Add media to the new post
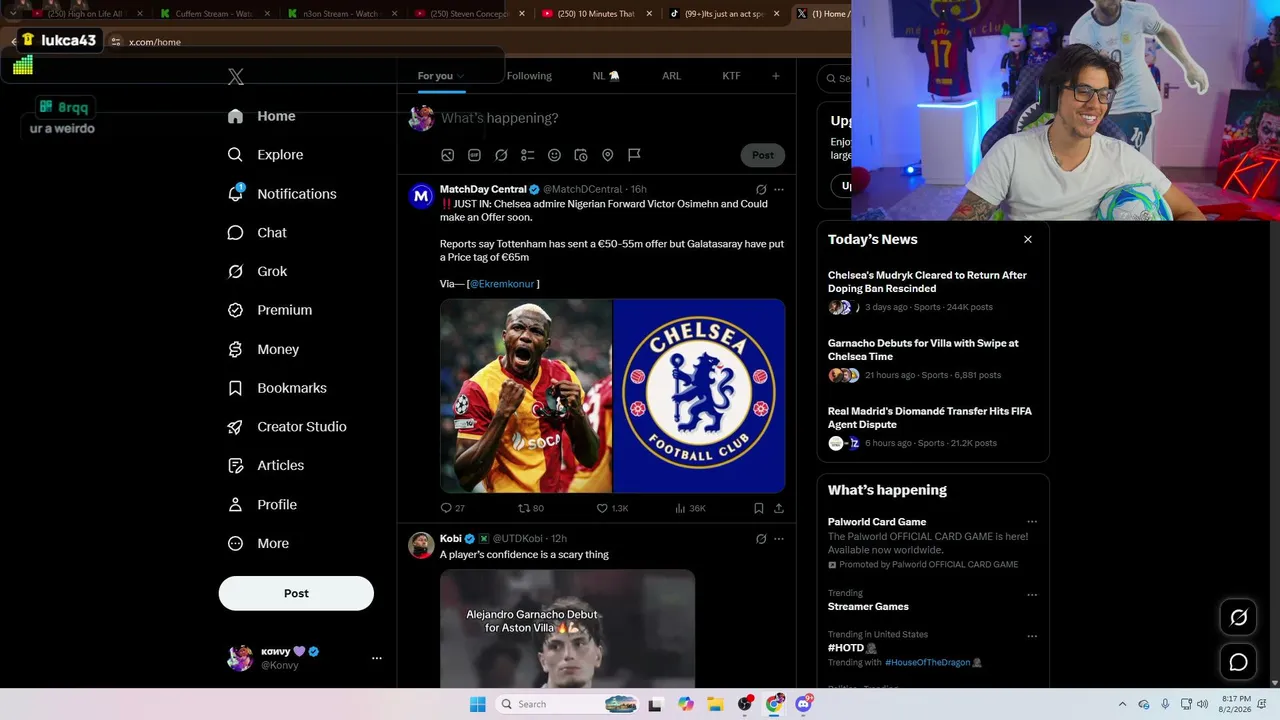The image size is (1280, 720). tap(448, 155)
